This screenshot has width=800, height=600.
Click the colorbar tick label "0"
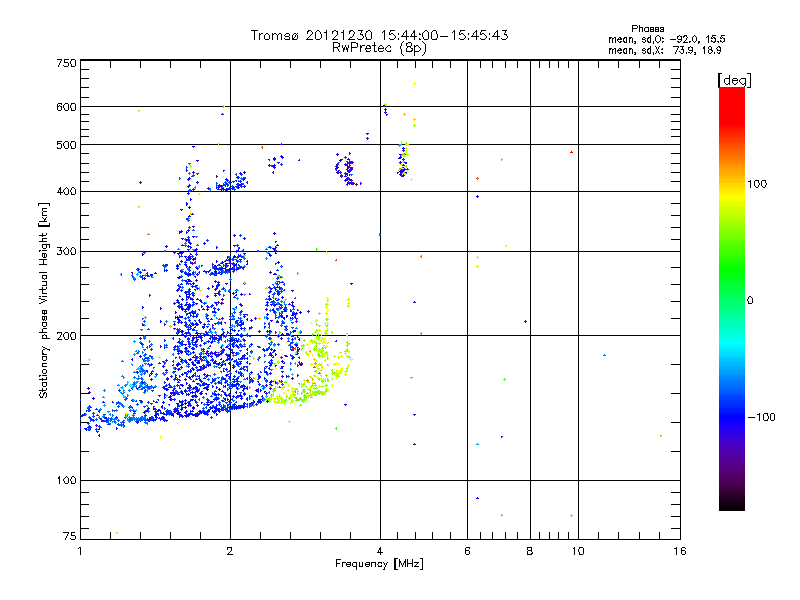point(750,301)
